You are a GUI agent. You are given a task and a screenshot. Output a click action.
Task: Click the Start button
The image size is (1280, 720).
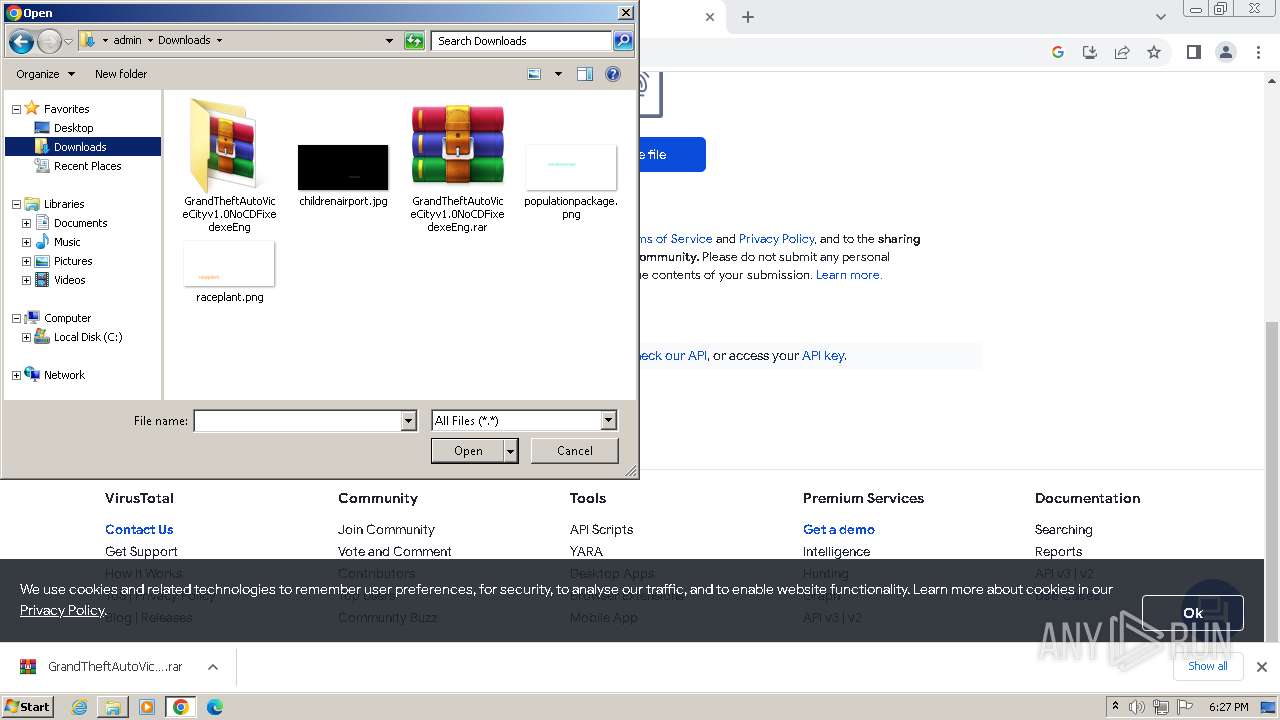(28, 707)
